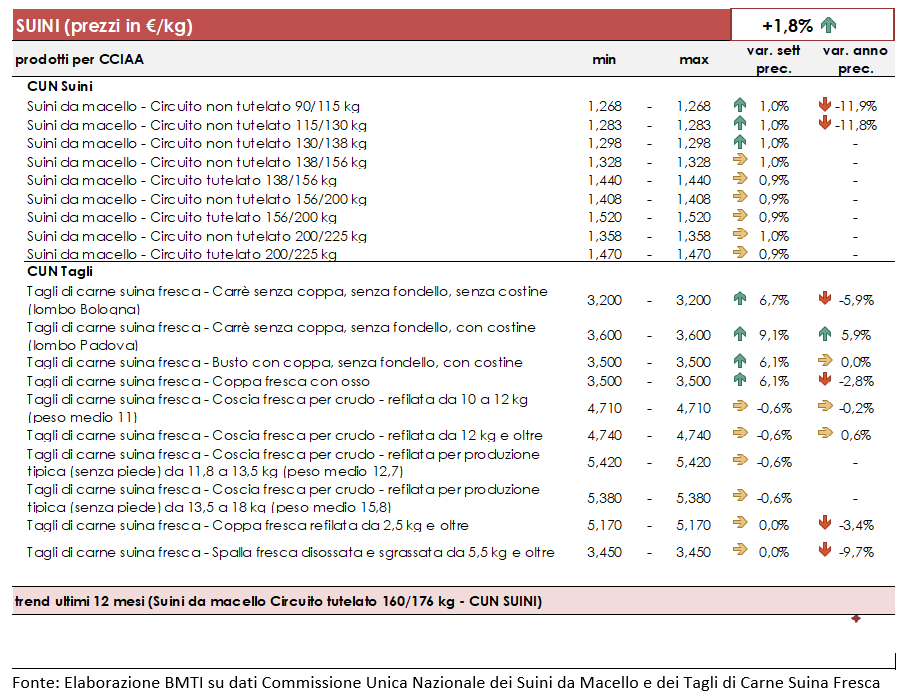904x696 pixels.
Task: Click row label 'Circuito tutelato 156/200 kg'
Action: [182, 217]
